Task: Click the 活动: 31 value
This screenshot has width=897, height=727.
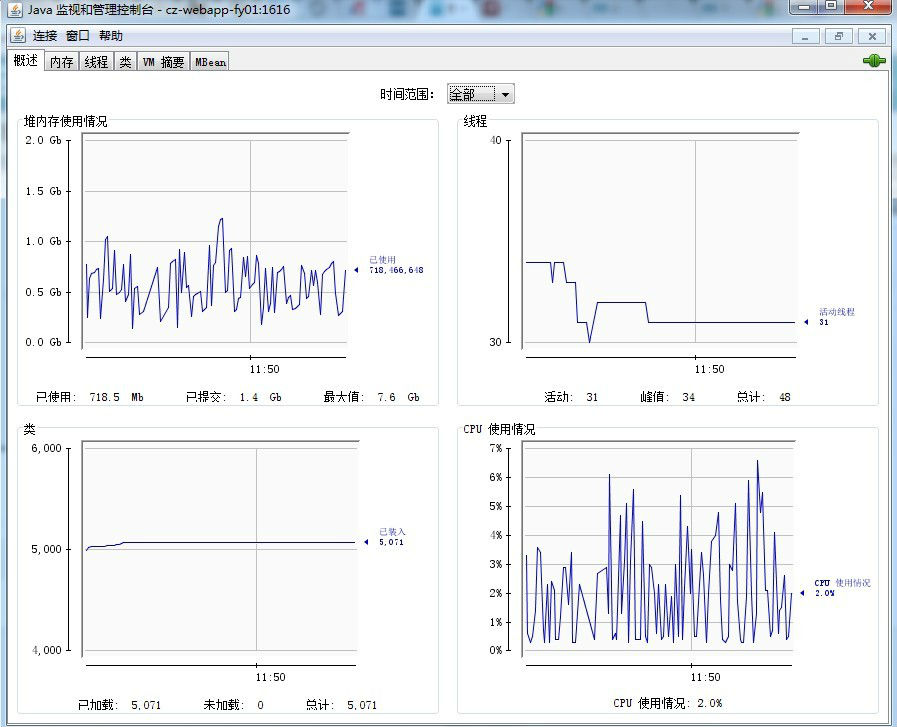Action: (x=571, y=397)
